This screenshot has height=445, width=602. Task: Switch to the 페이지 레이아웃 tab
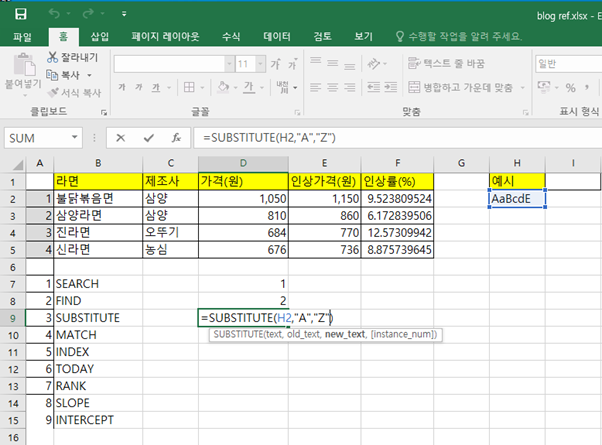(165, 36)
